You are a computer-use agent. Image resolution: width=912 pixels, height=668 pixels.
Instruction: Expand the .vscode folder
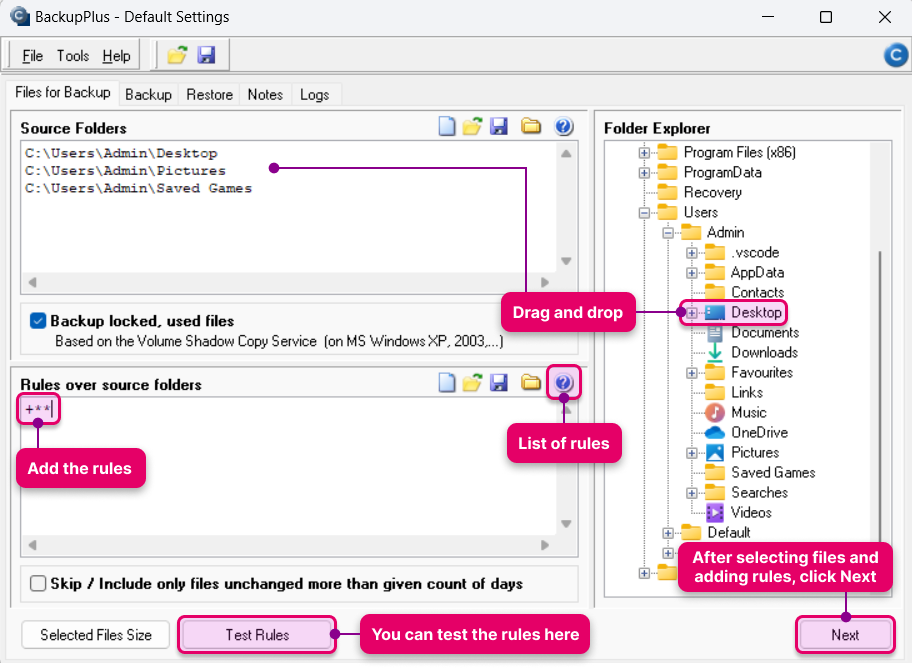(x=692, y=253)
